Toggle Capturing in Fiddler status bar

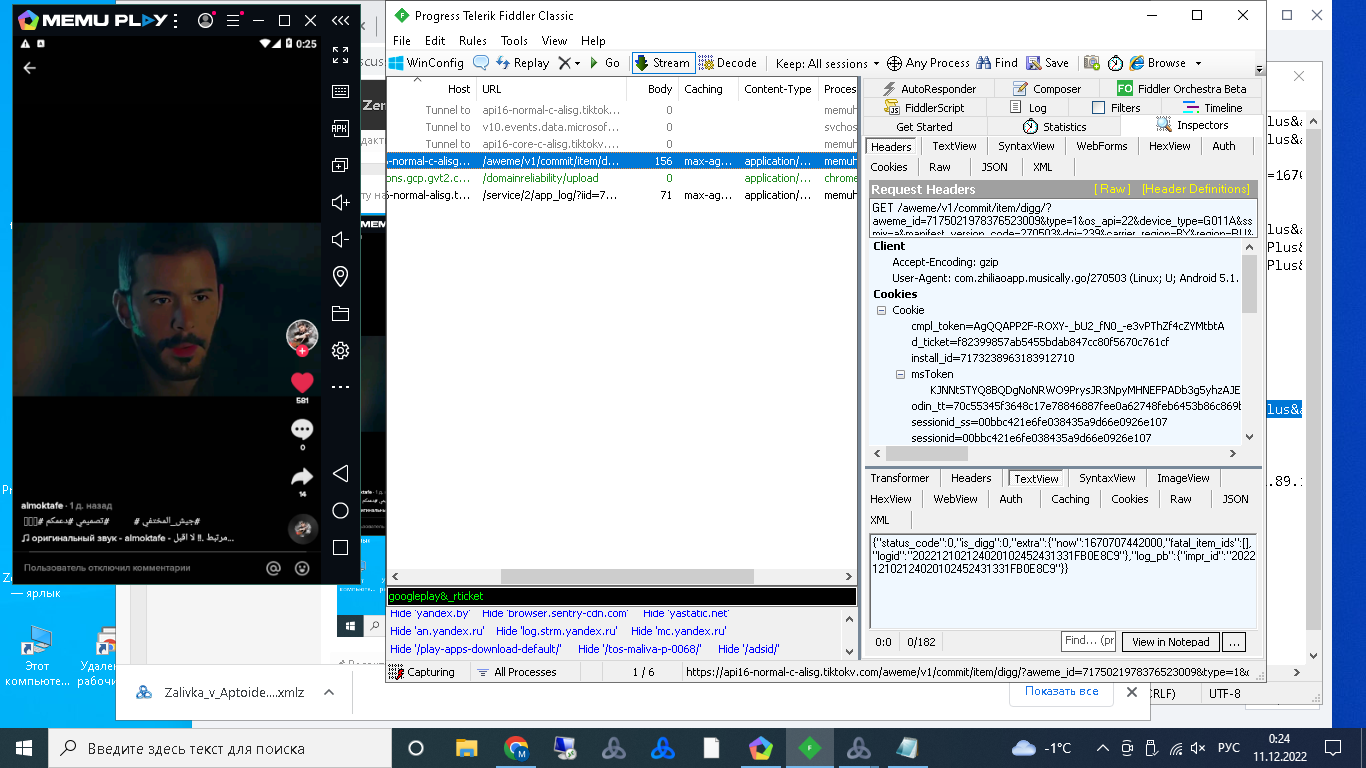[x=422, y=672]
